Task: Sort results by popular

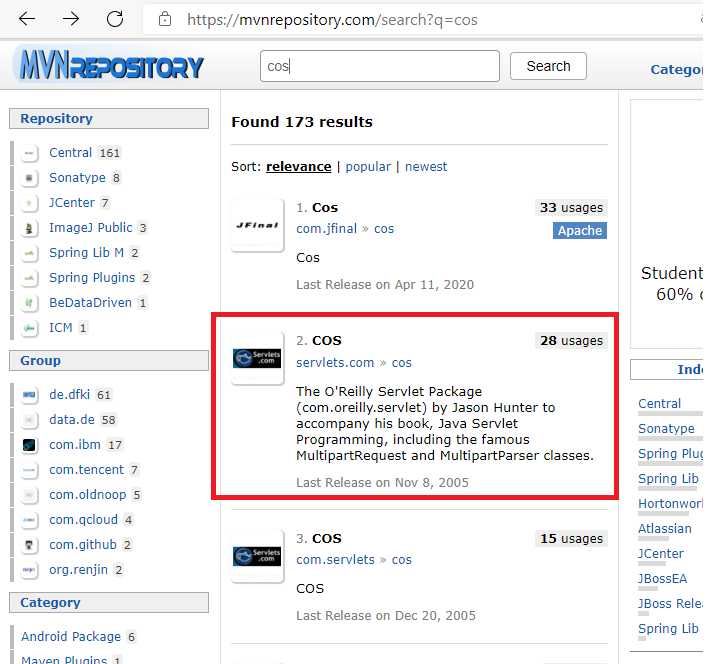Action: (368, 167)
